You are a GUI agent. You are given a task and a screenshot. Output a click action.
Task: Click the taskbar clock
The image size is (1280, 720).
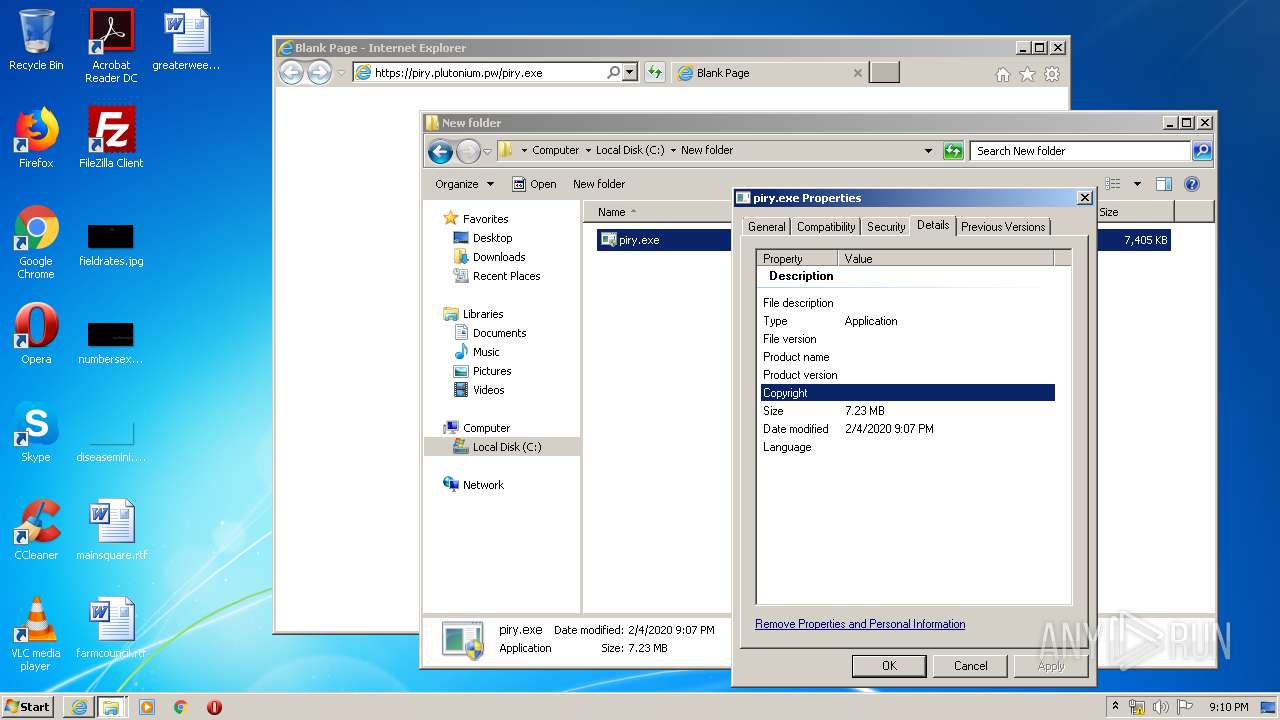pos(1228,707)
